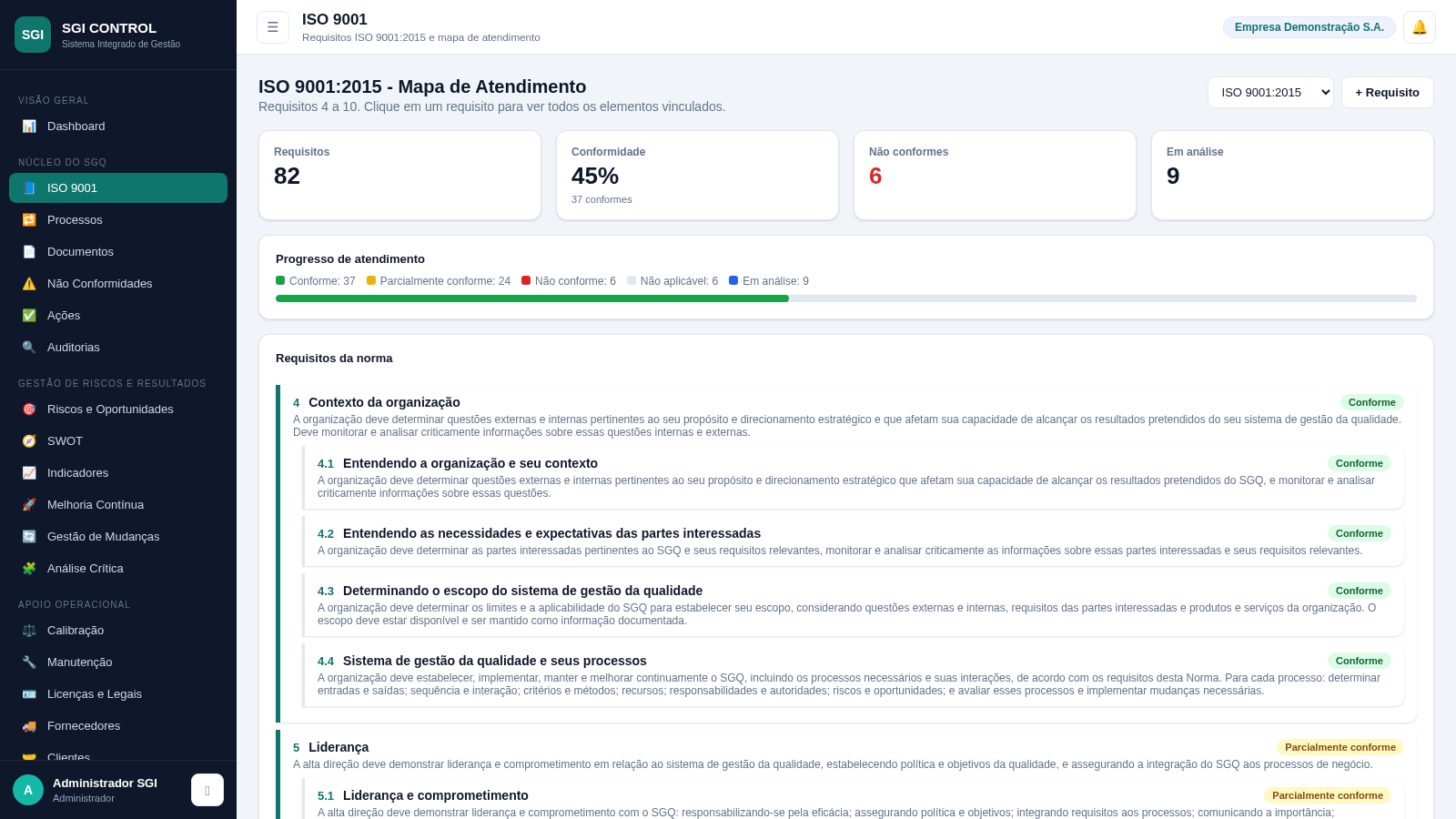
Task: Click the Auditorias magnifier icon
Action: [29, 348]
